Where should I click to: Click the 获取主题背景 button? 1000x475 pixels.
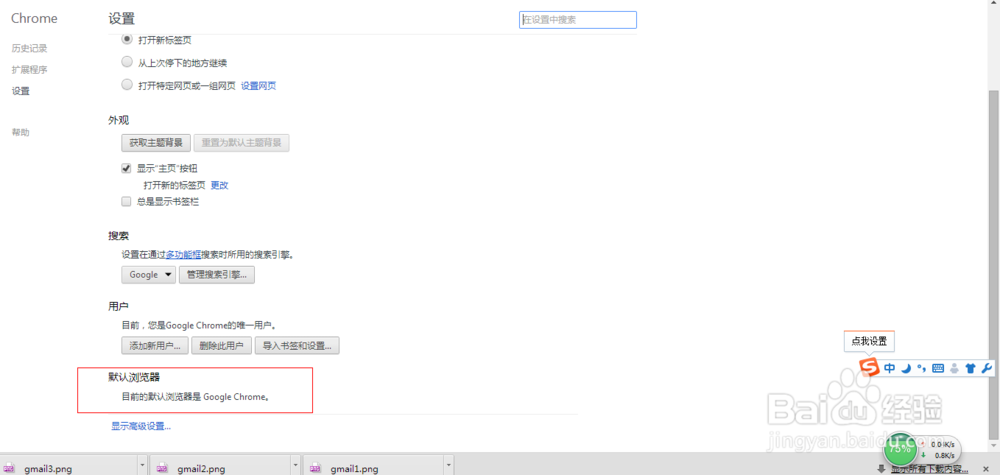[156, 143]
